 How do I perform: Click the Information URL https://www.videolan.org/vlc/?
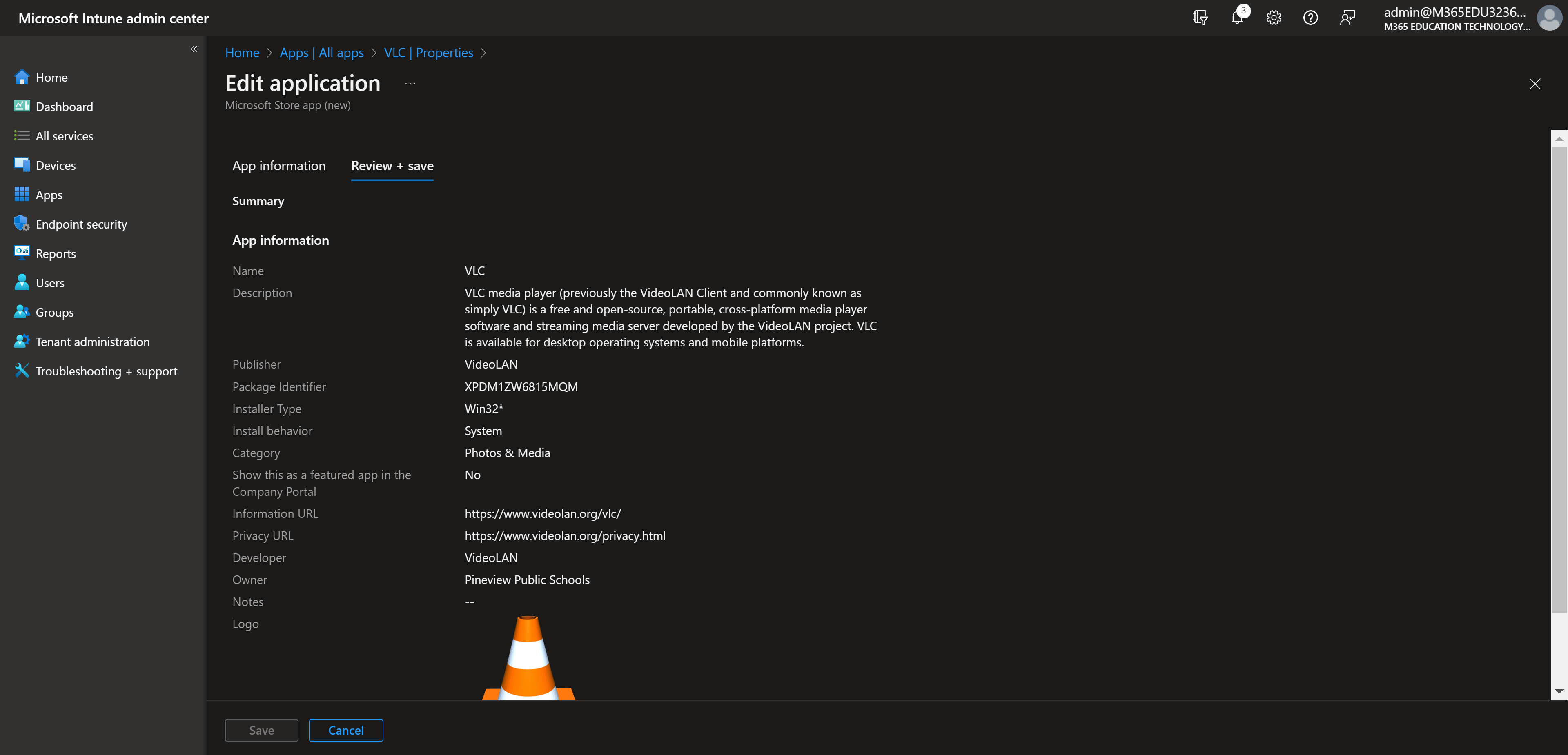point(542,513)
